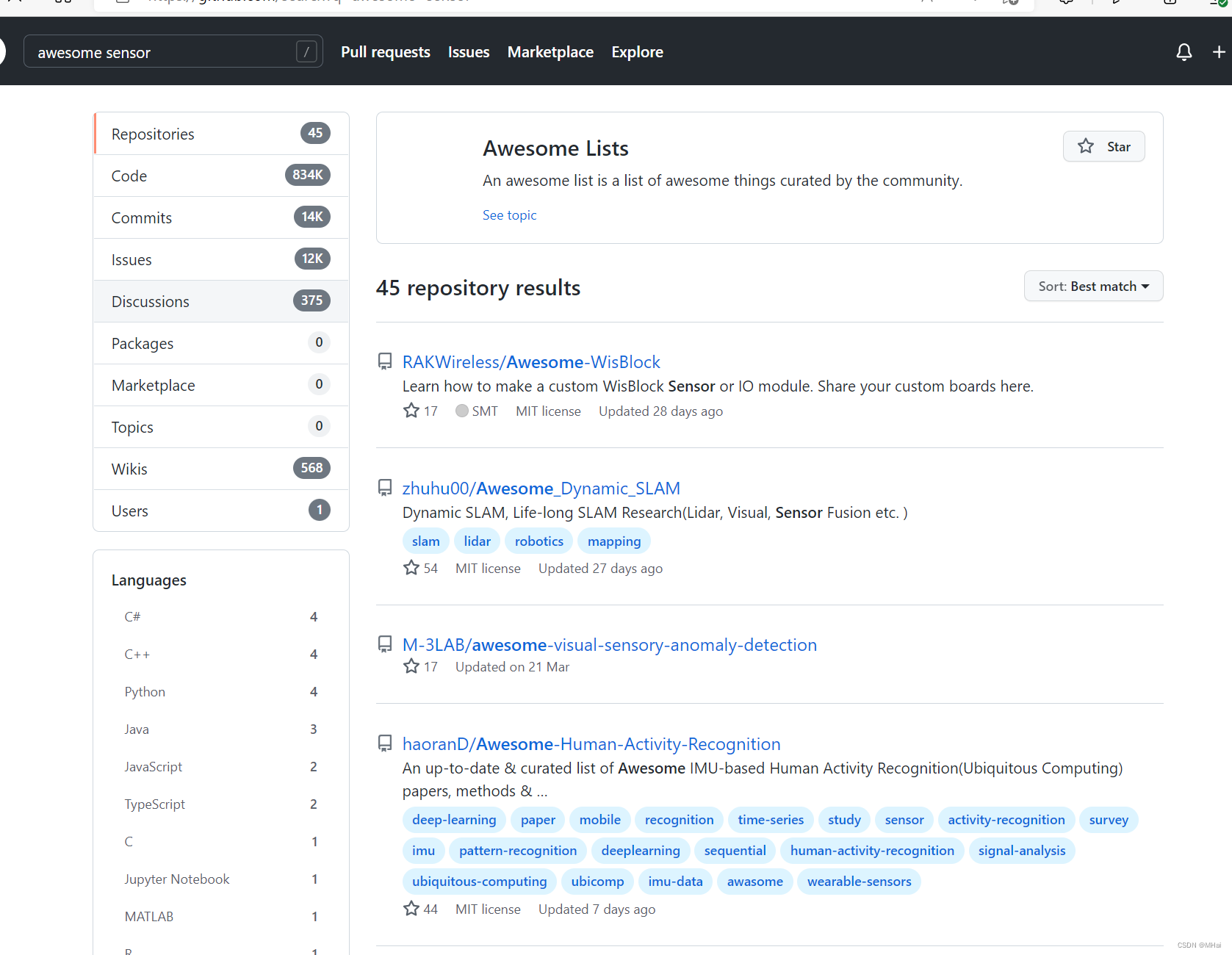
Task: Click the survey topic tag
Action: point(1109,819)
